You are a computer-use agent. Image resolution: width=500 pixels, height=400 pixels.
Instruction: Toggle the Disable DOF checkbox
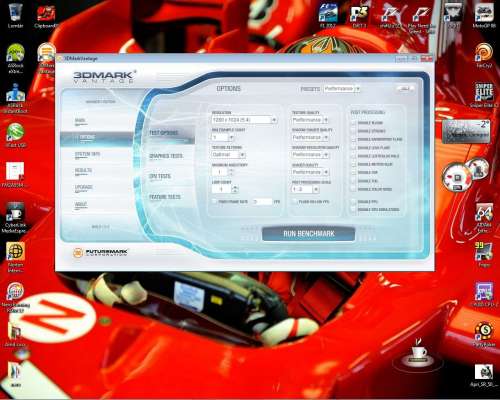click(353, 173)
